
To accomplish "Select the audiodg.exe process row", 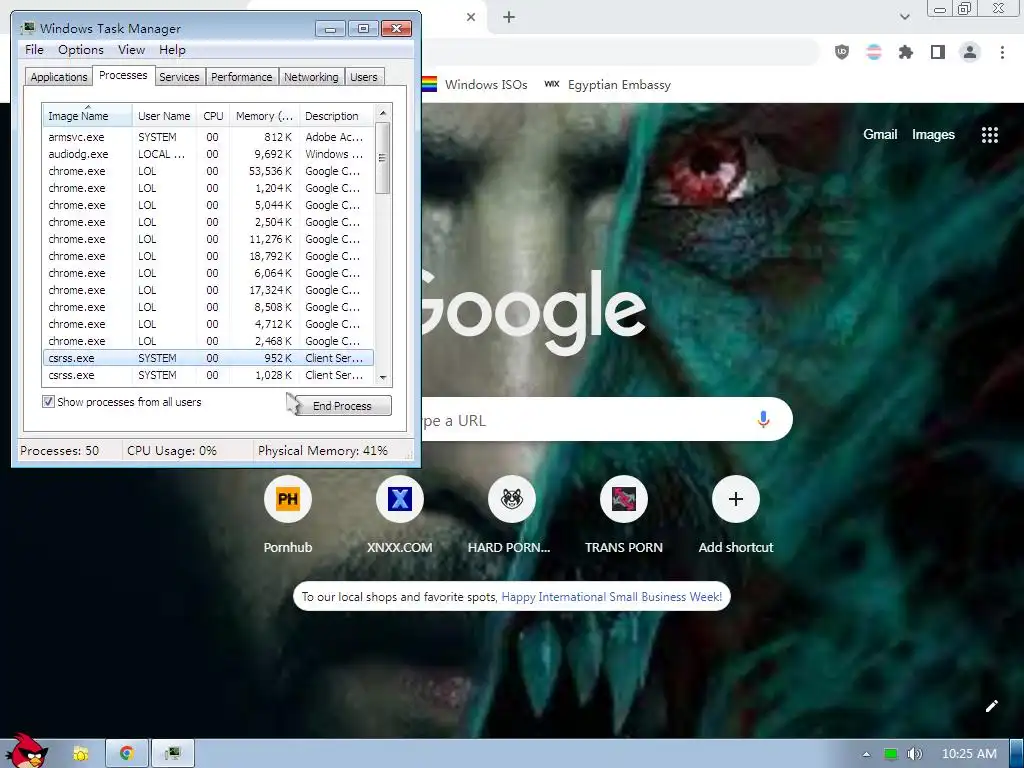I will pyautogui.click(x=208, y=154).
